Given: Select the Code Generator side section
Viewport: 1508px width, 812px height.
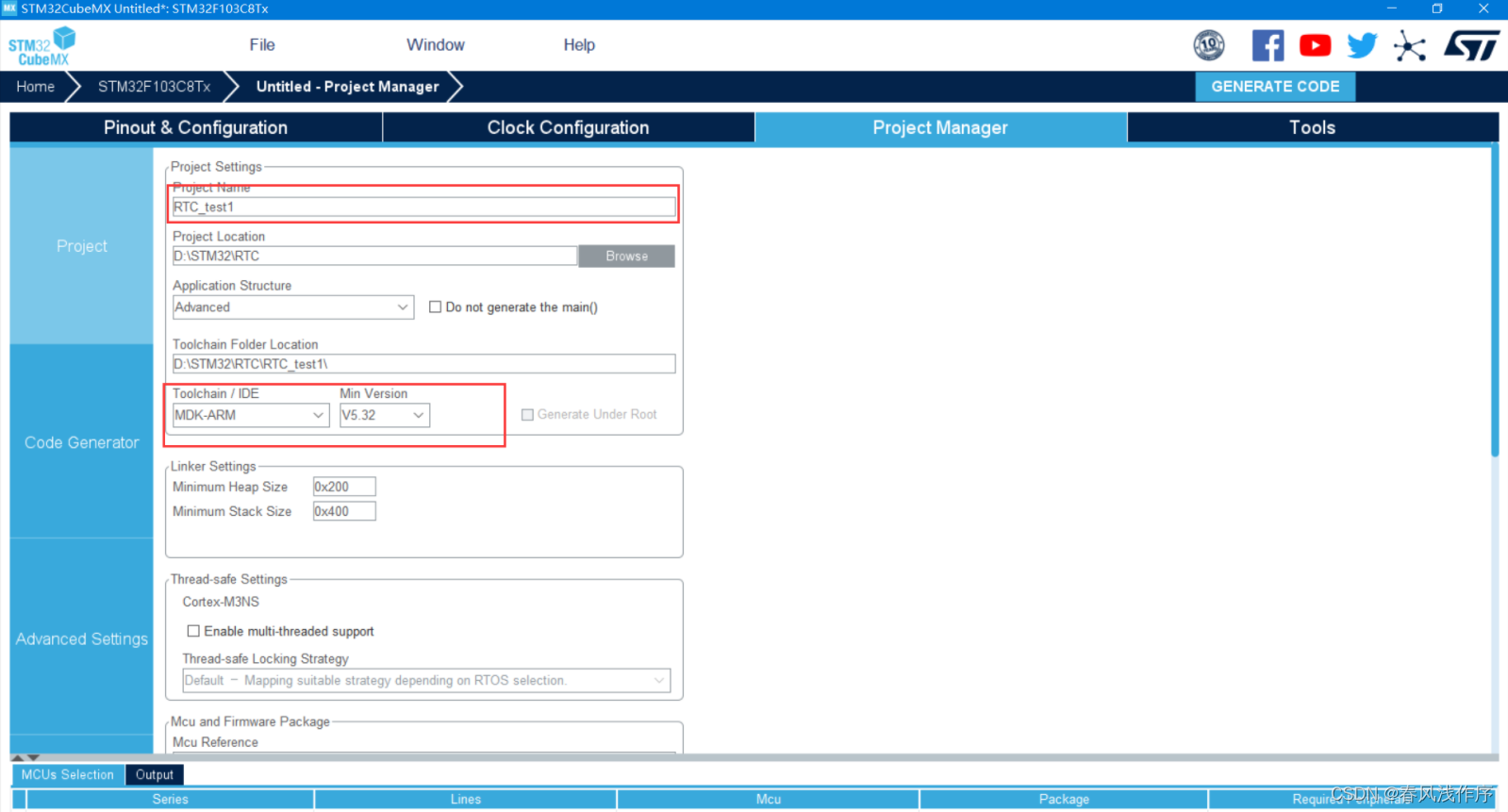Looking at the screenshot, I should tap(81, 442).
